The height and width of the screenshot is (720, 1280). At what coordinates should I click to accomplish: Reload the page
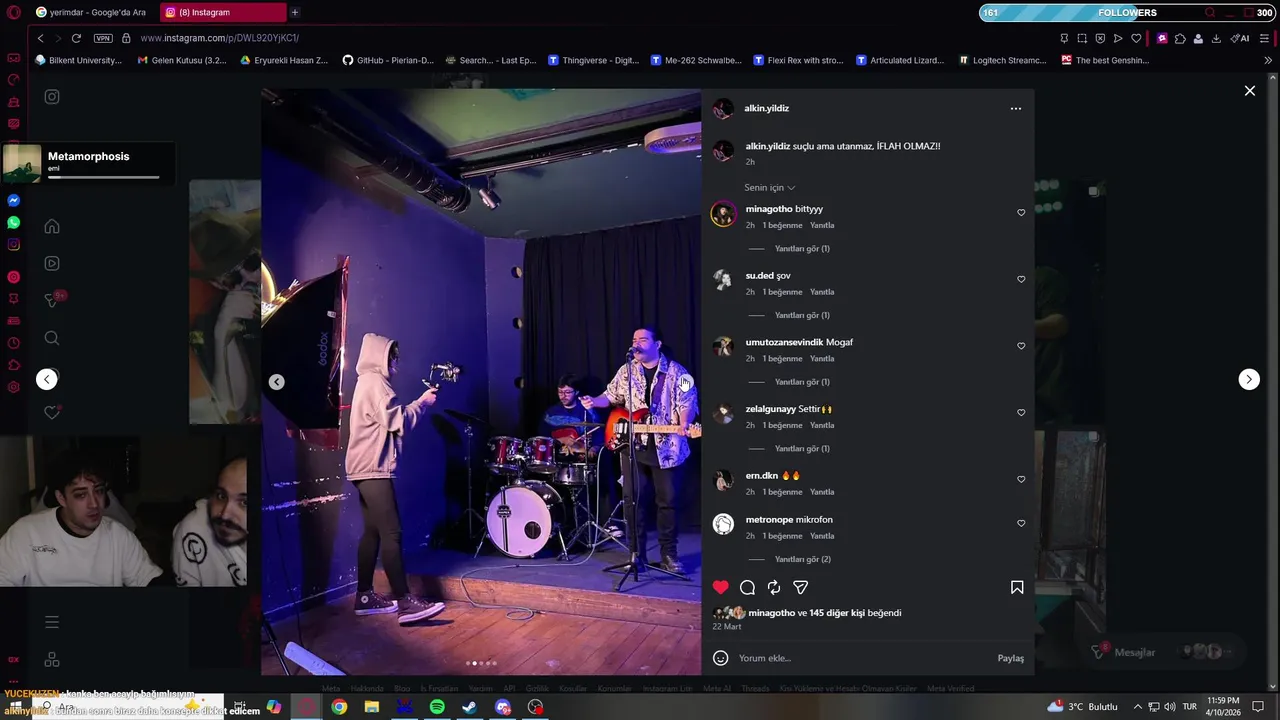pyautogui.click(x=76, y=38)
